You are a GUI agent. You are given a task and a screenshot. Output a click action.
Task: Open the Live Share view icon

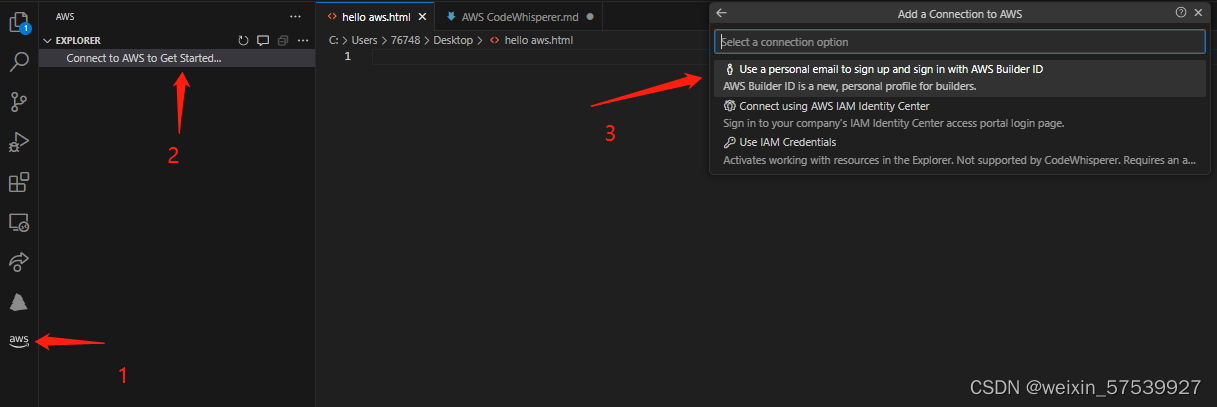[x=18, y=262]
